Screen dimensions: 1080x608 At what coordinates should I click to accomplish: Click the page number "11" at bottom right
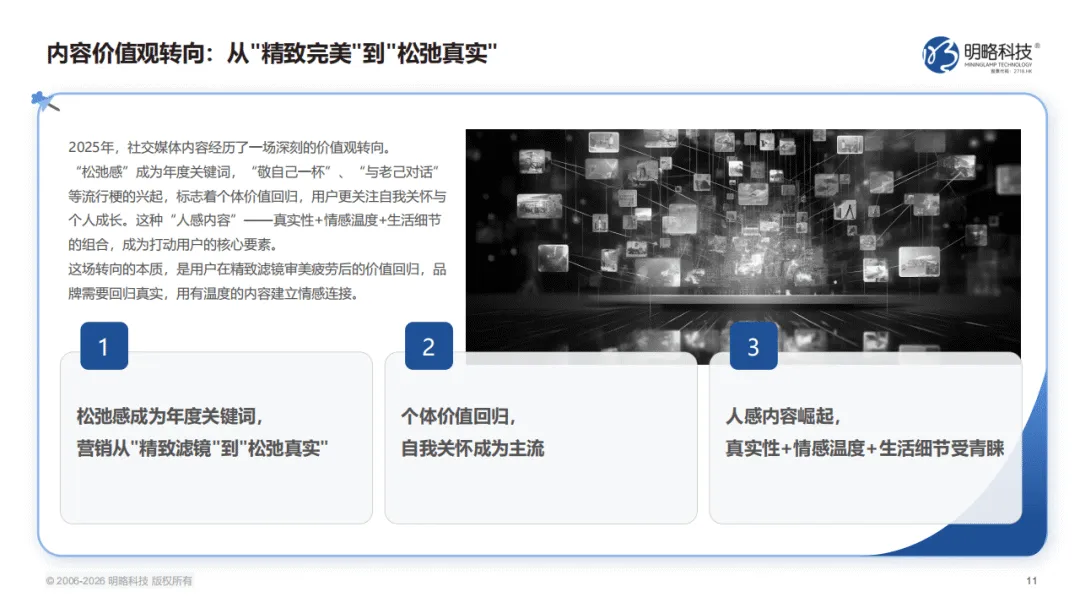1033,578
